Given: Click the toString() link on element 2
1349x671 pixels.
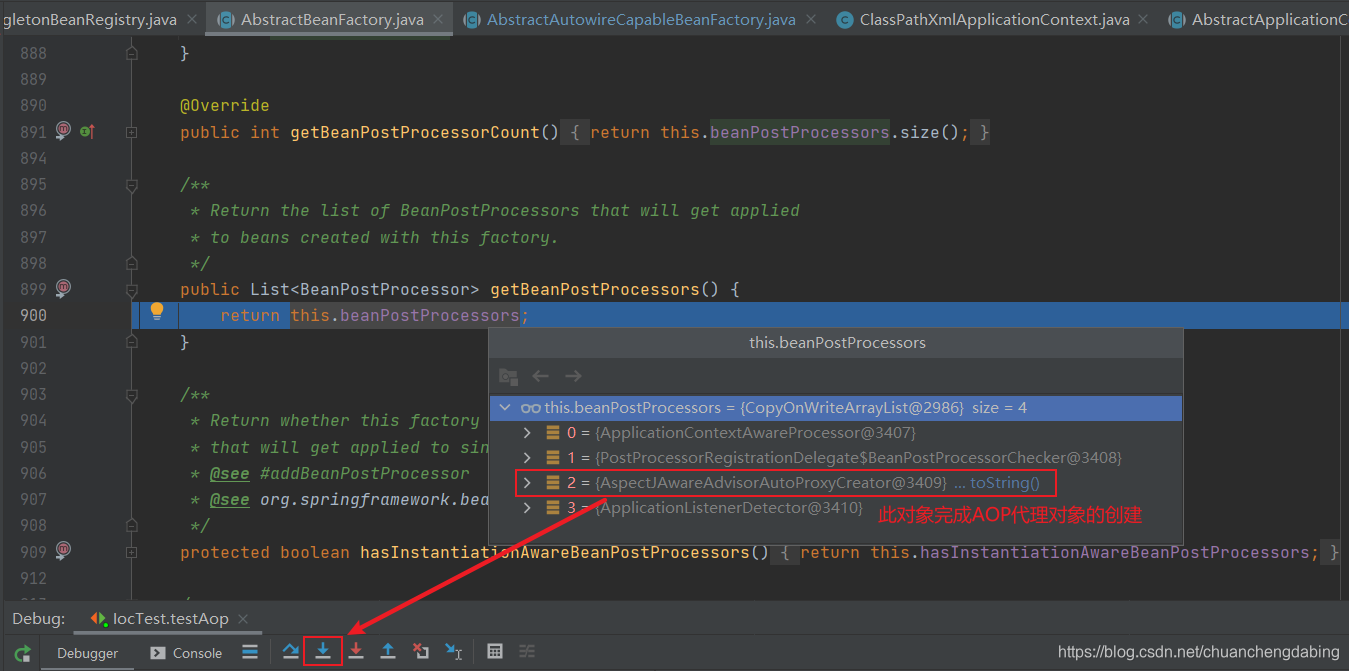Looking at the screenshot, I should click(1005, 483).
